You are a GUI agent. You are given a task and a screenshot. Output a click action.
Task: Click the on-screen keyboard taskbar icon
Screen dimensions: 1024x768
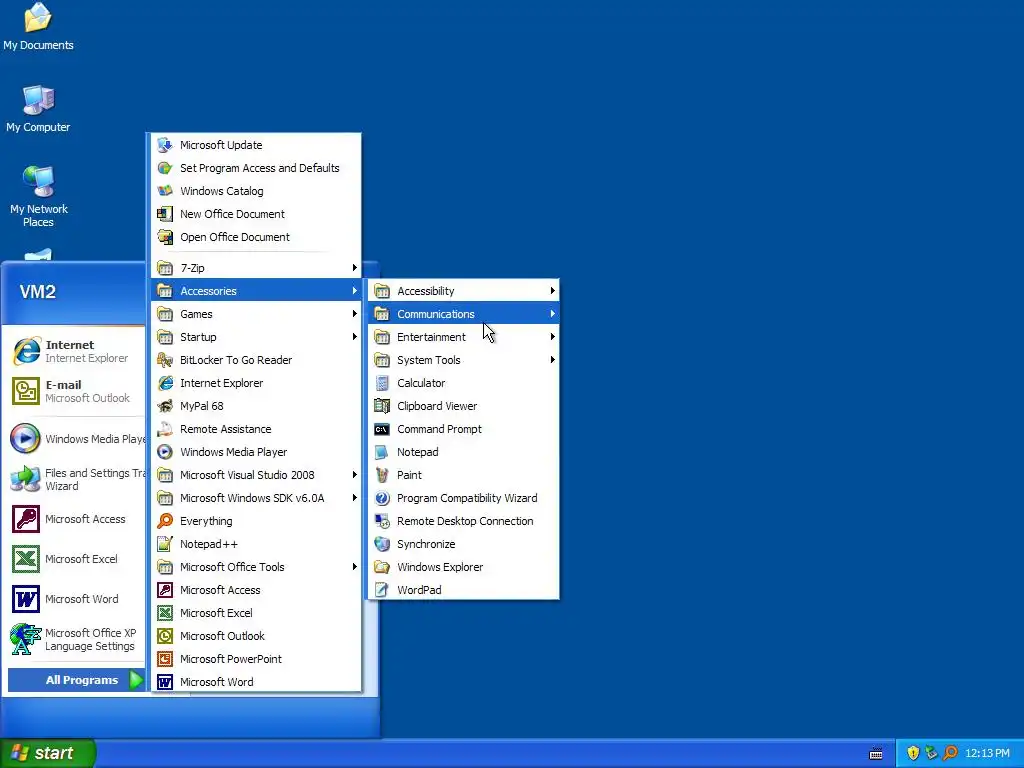coord(876,754)
